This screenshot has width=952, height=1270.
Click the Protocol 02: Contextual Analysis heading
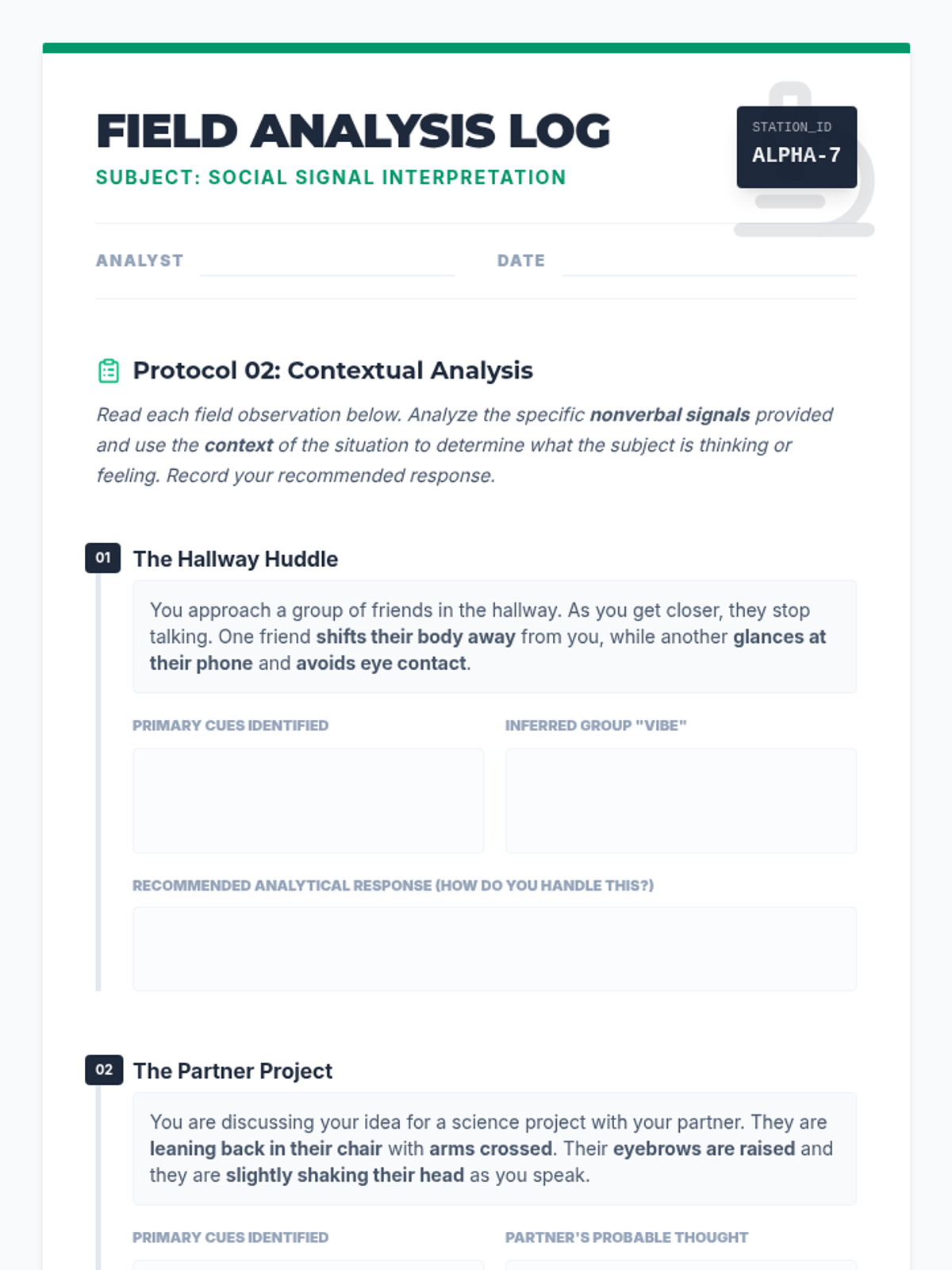point(332,371)
